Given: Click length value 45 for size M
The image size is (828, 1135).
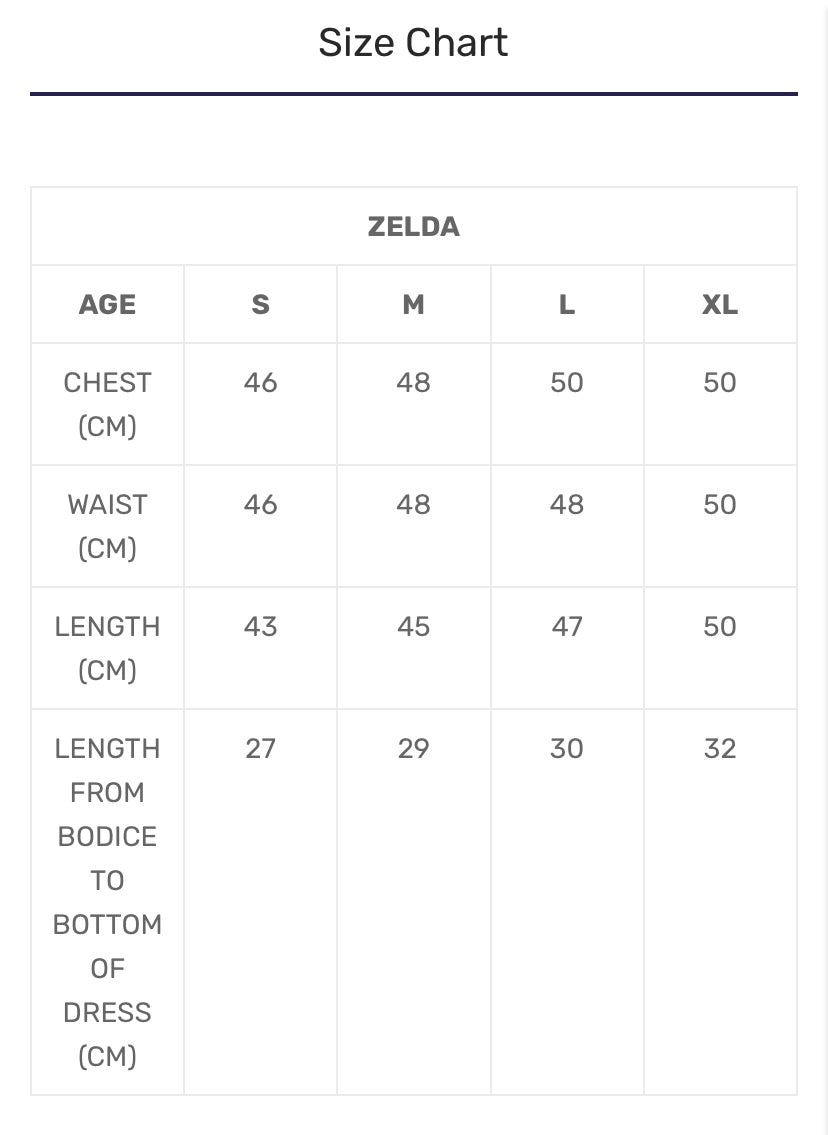Looking at the screenshot, I should click(413, 627).
